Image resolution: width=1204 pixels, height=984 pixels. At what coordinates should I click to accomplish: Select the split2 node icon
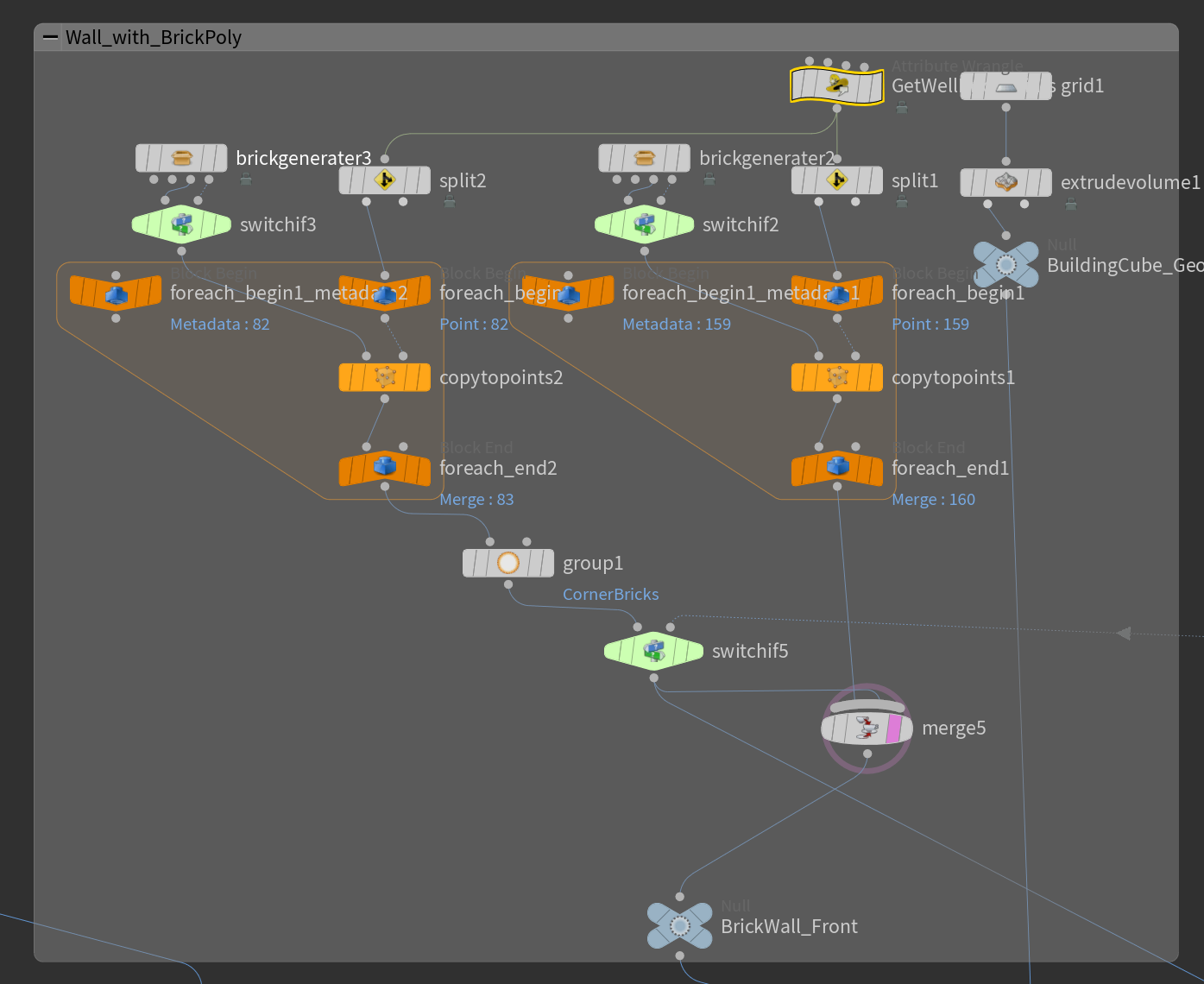point(385,180)
